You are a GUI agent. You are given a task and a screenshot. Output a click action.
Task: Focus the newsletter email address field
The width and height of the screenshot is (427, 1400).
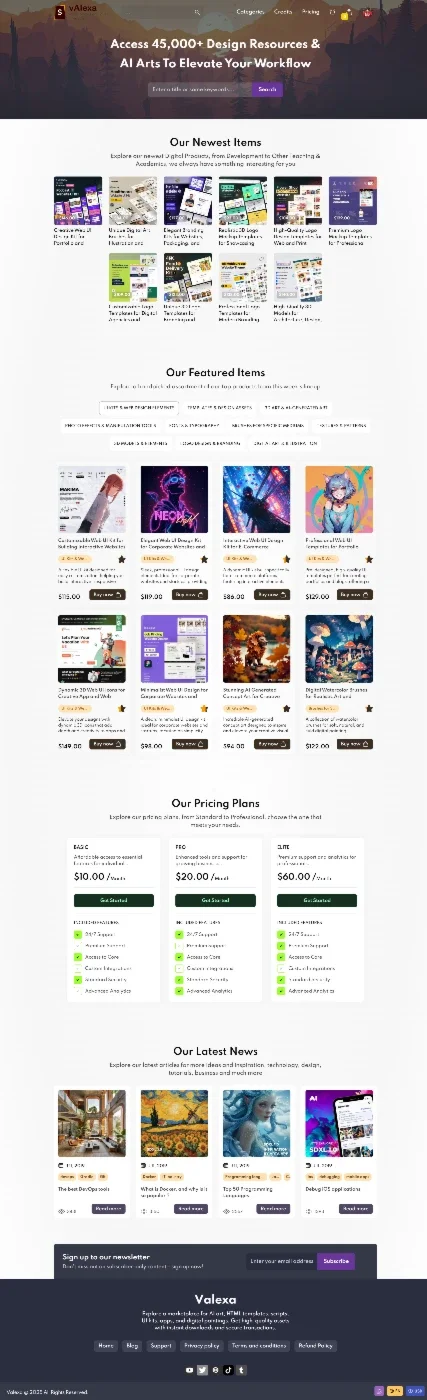(281, 1261)
